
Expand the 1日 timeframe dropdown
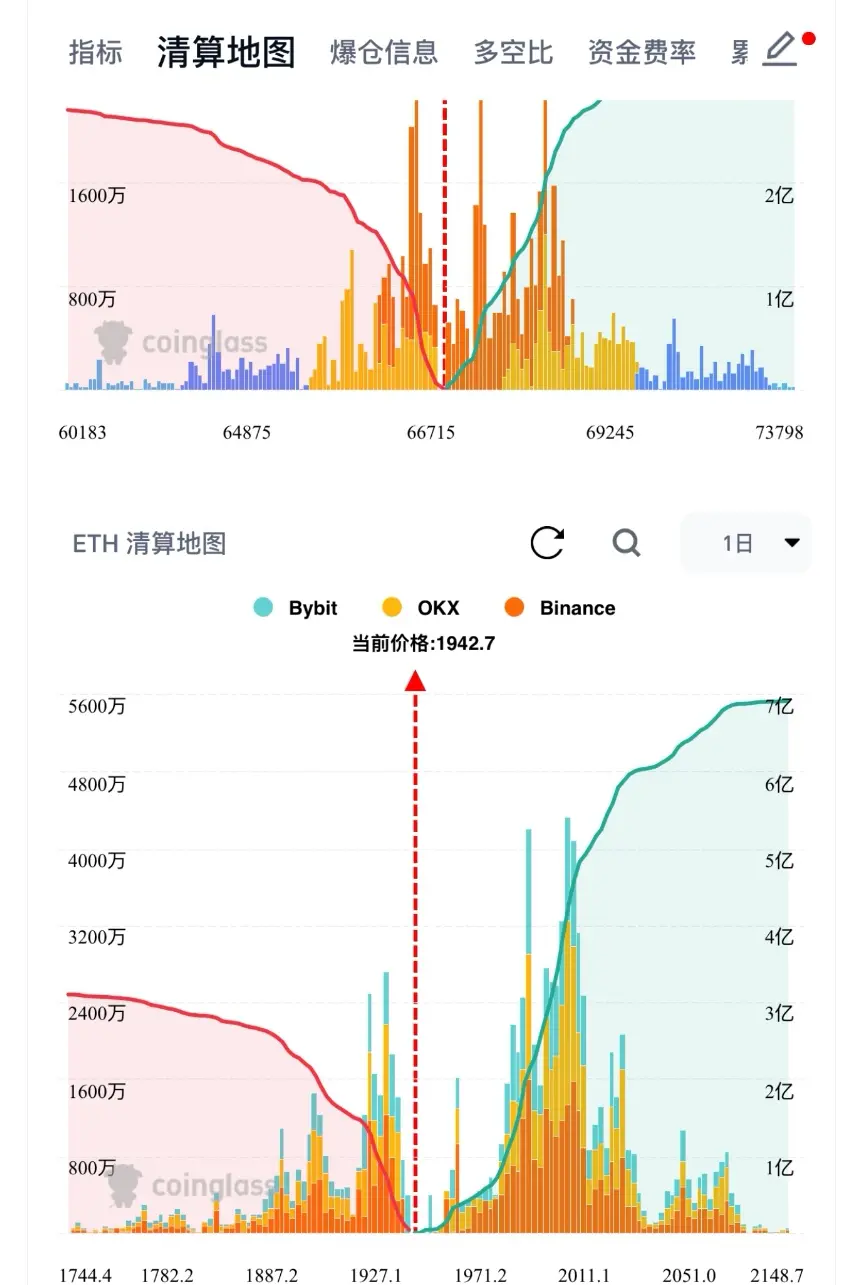coord(745,543)
